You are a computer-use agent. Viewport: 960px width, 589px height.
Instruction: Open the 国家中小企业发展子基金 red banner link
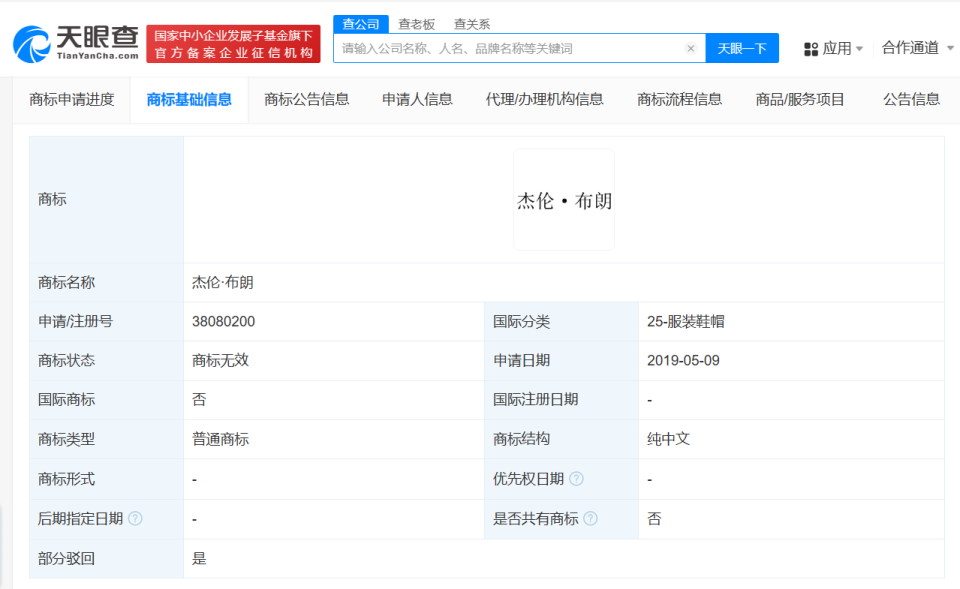(234, 43)
